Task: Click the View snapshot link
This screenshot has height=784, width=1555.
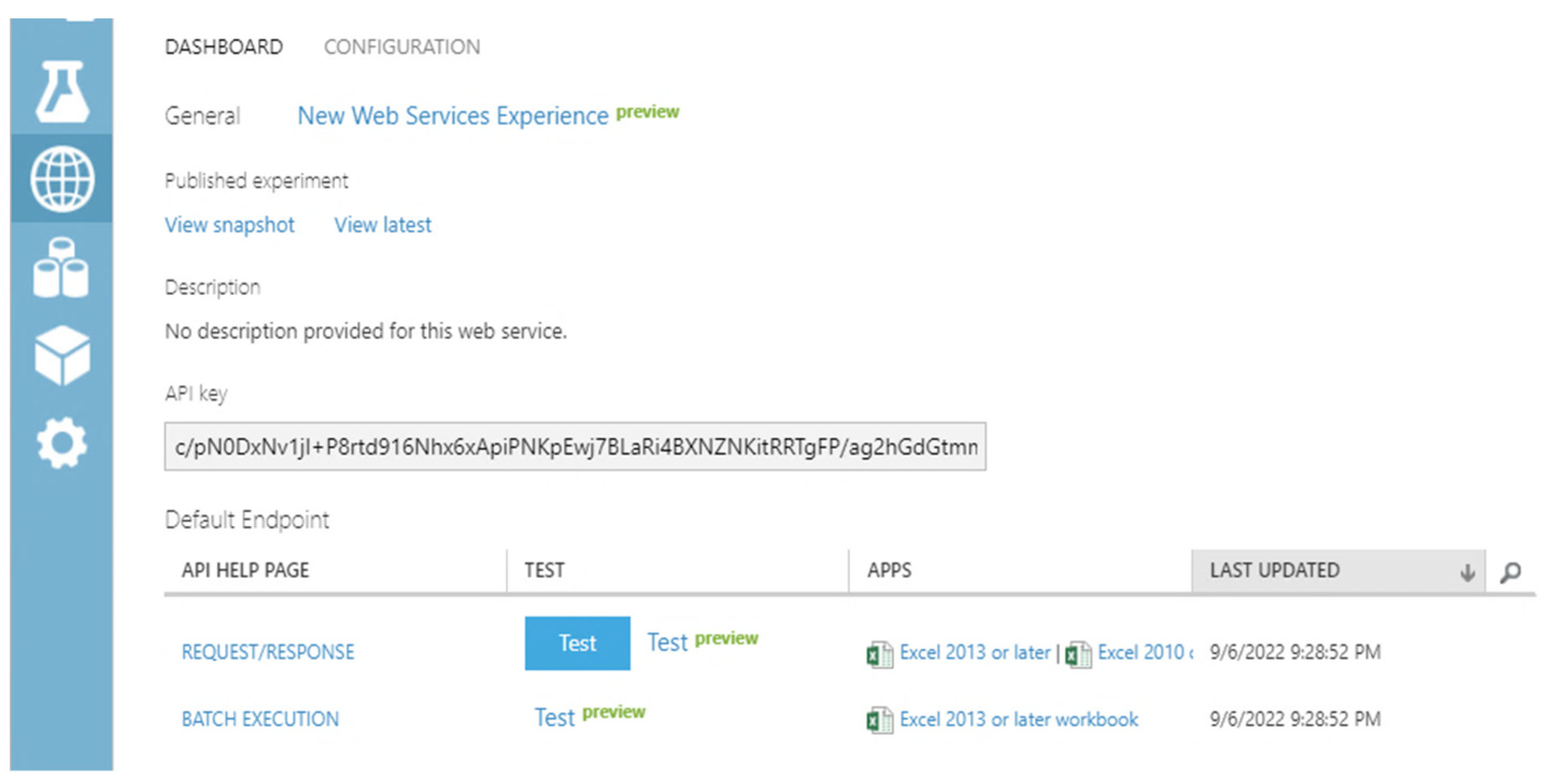Action: point(229,225)
